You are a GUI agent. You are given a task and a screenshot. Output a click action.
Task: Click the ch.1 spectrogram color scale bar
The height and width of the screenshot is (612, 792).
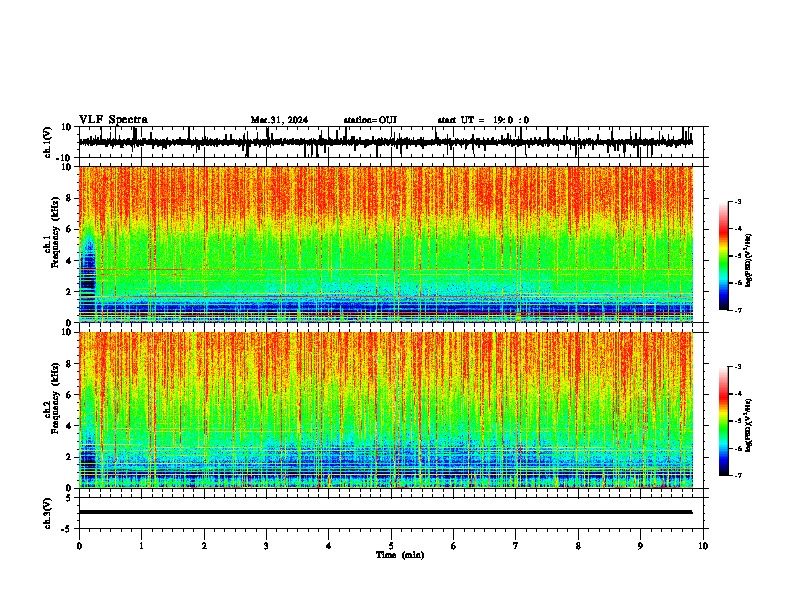[x=723, y=256]
